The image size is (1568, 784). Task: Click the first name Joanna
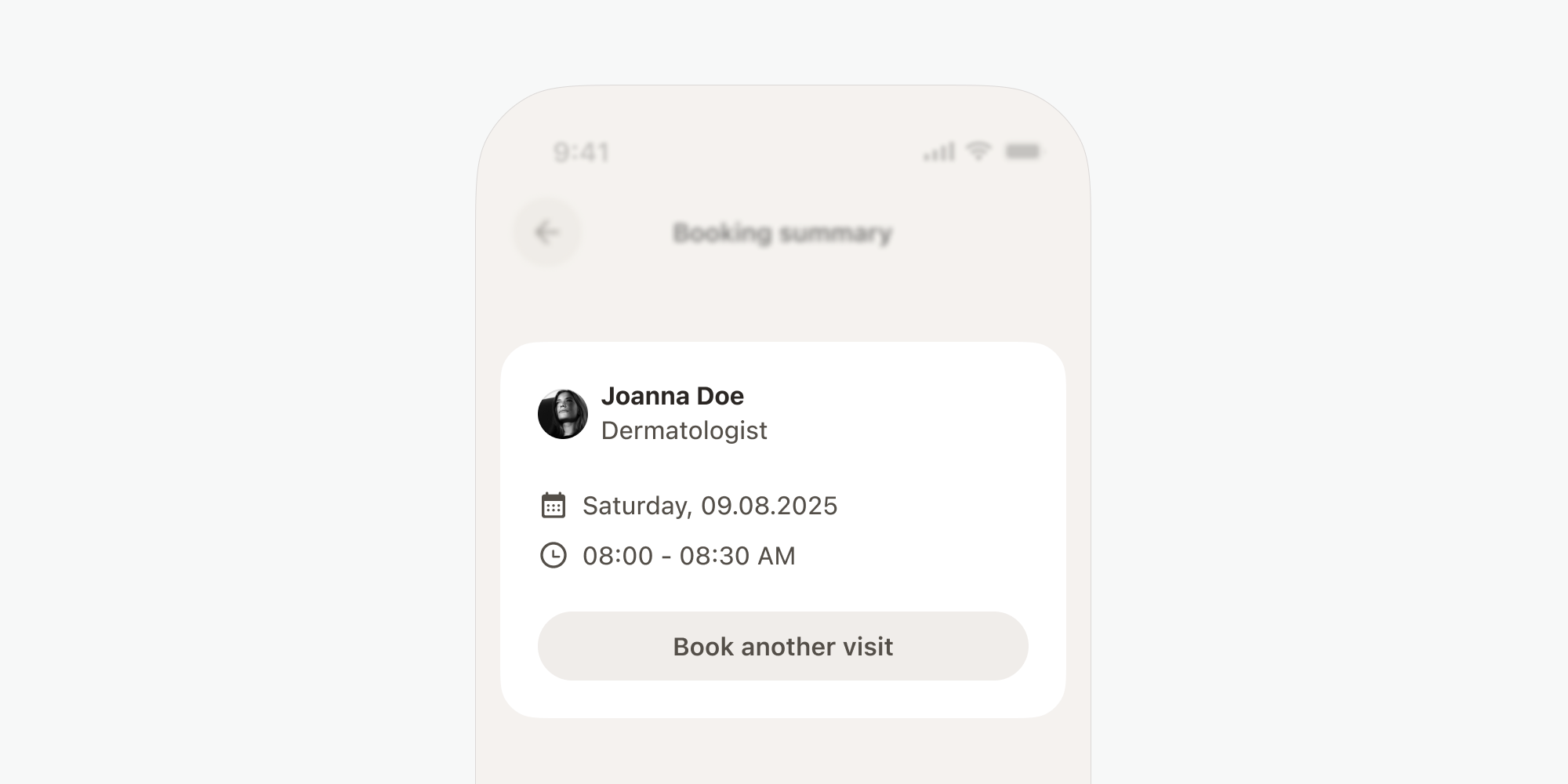pyautogui.click(x=644, y=396)
